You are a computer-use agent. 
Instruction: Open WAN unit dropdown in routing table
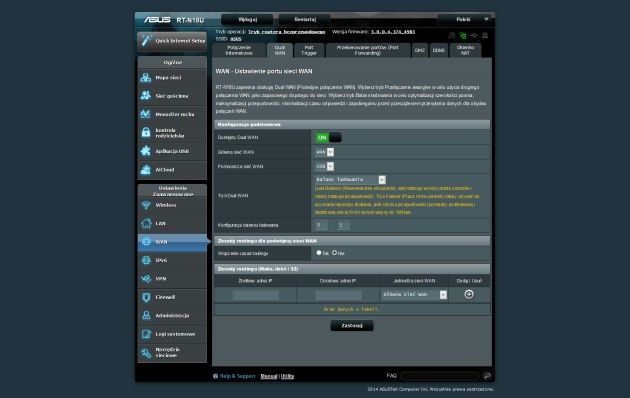pos(414,294)
